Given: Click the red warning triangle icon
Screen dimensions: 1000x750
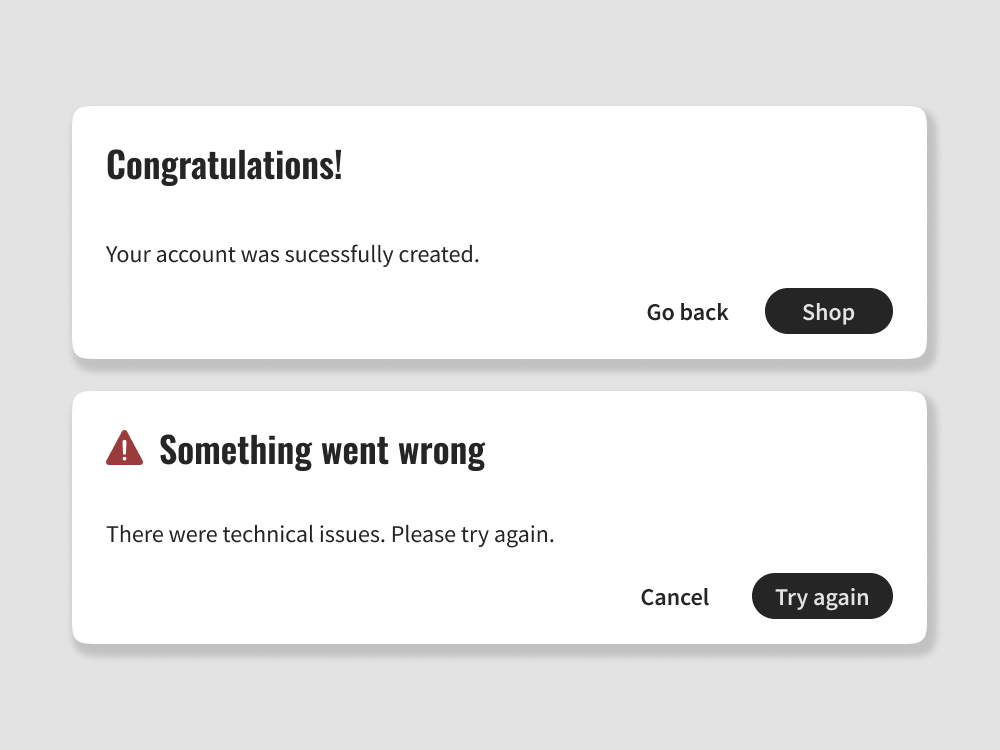Looking at the screenshot, I should coord(125,449).
